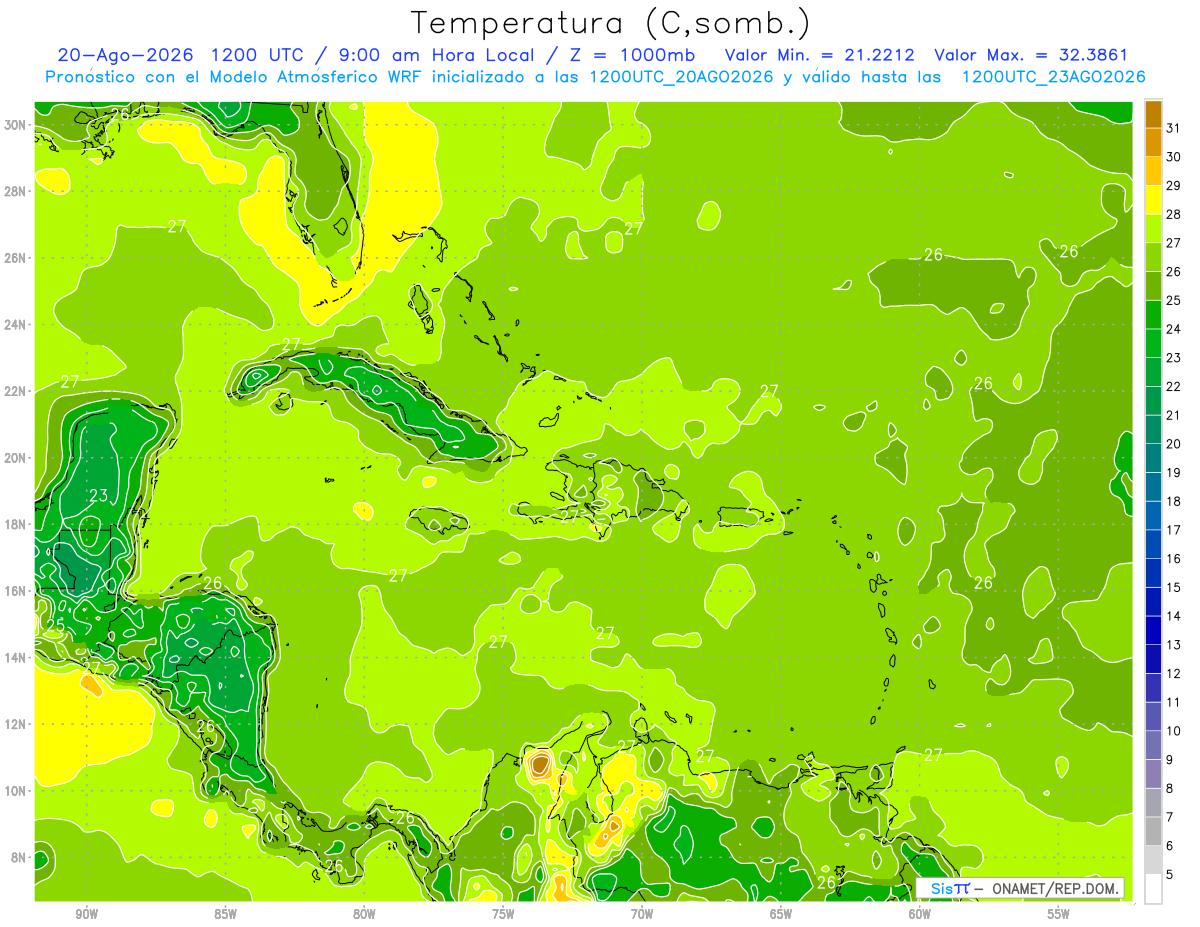This screenshot has width=1200, height=927.
Task: Click the '80W' longitude label
Action: point(364,914)
